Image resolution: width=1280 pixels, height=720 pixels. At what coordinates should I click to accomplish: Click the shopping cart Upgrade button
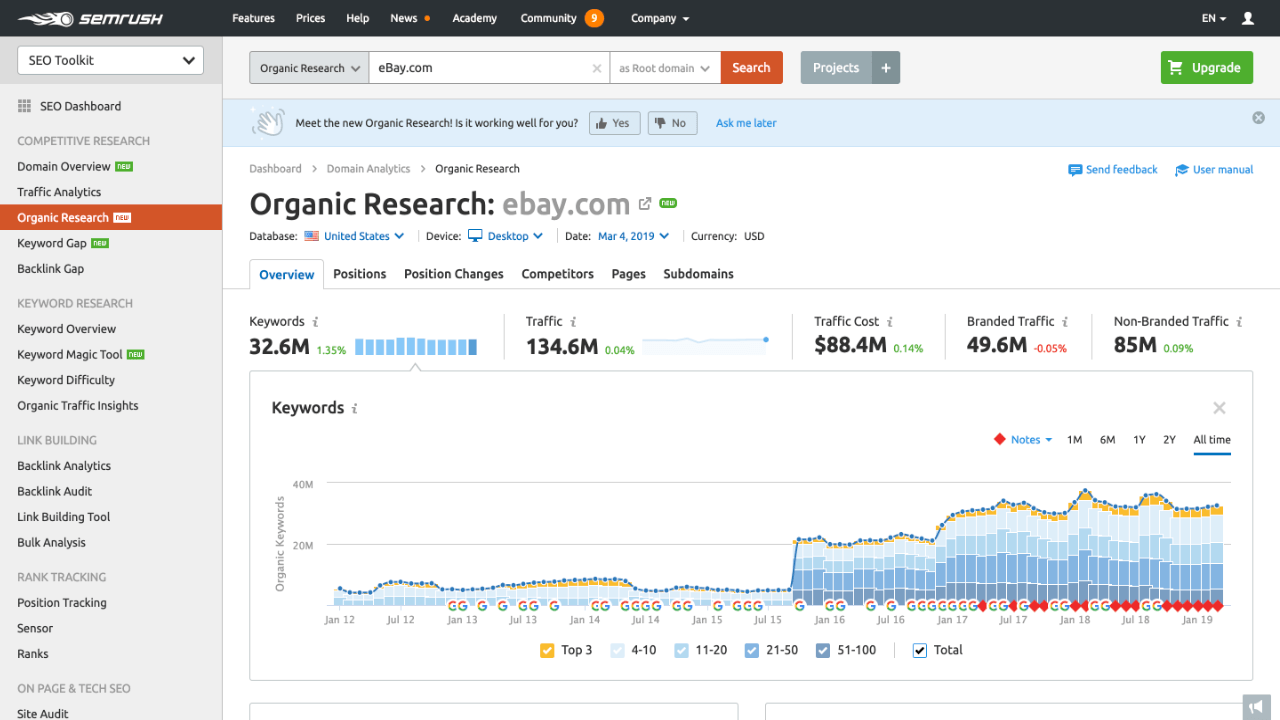[x=1207, y=68]
